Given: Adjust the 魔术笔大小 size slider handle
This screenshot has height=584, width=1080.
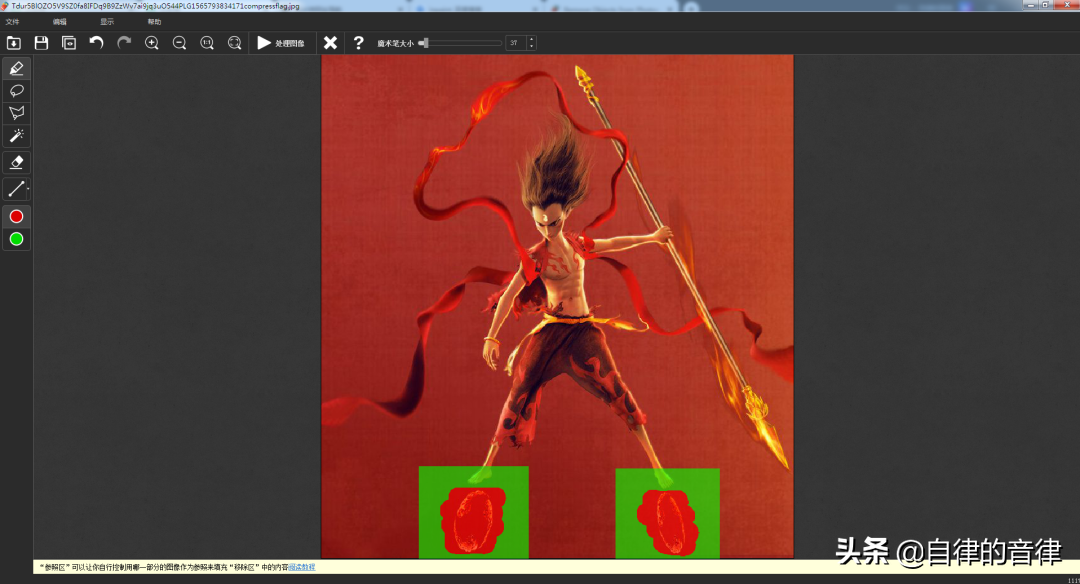Looking at the screenshot, I should point(425,43).
